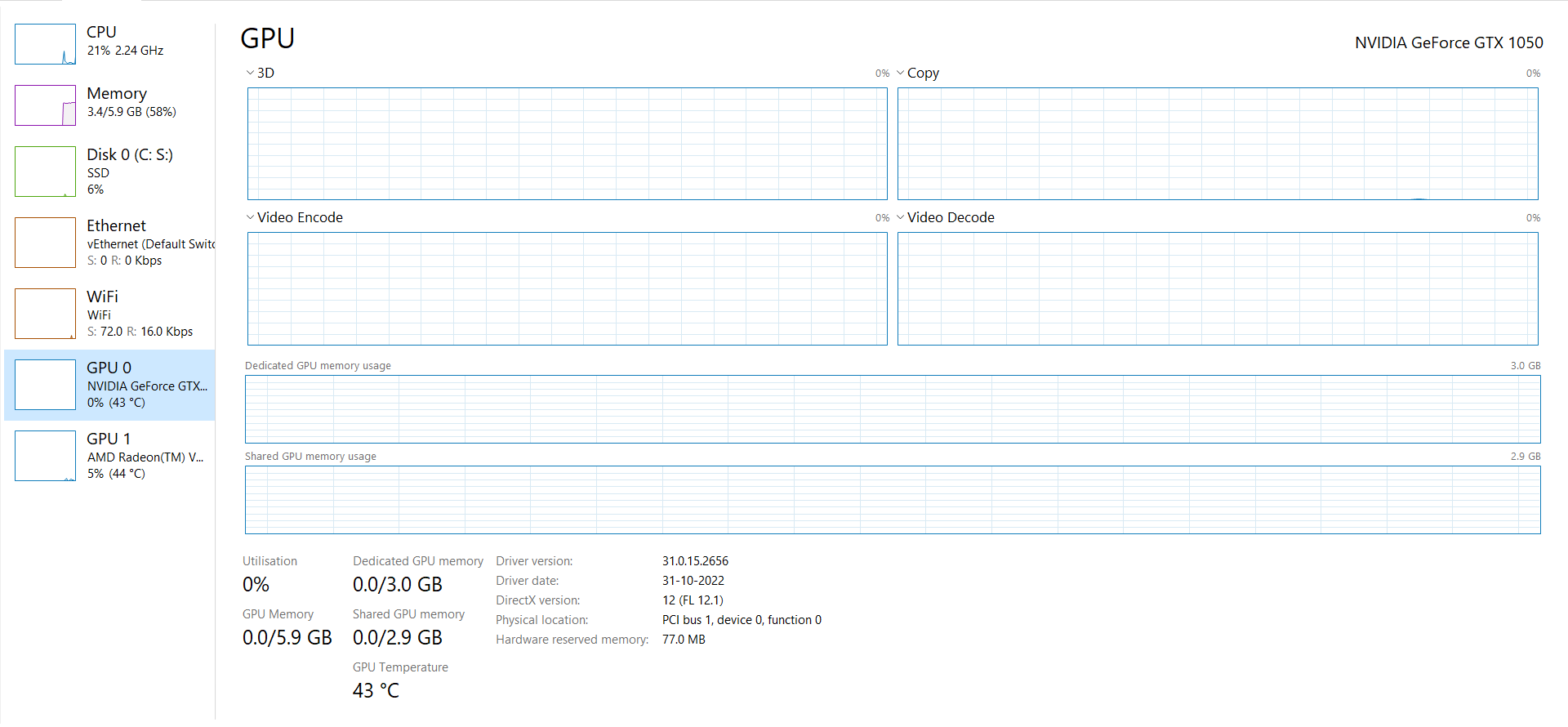Open the Ethernet graph thumbnail
Image resolution: width=1568 pixels, height=727 pixels.
[45, 243]
